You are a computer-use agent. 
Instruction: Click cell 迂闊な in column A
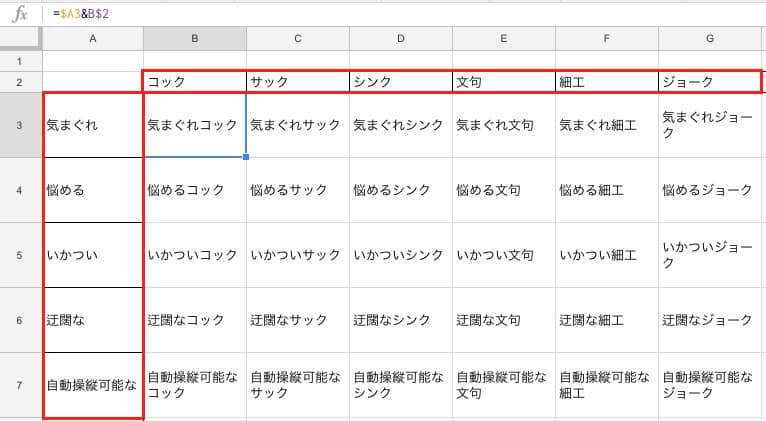coord(93,320)
